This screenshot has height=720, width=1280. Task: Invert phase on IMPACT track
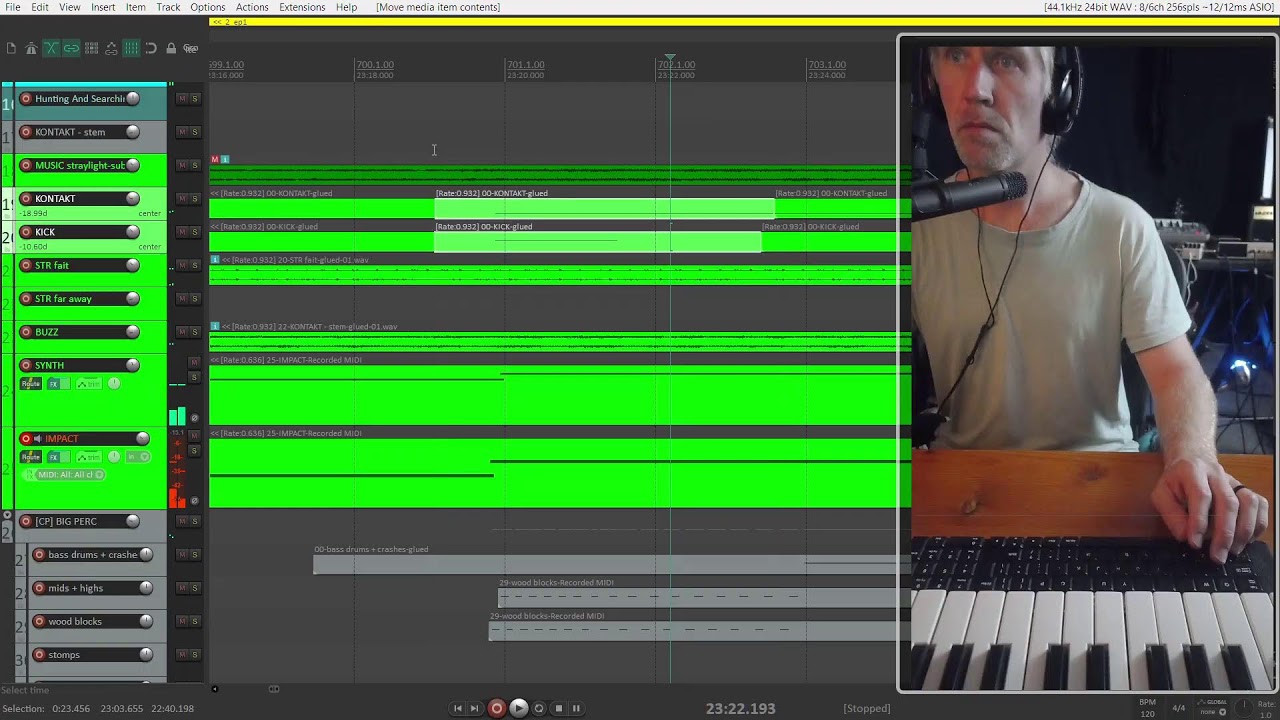pyautogui.click(x=194, y=501)
